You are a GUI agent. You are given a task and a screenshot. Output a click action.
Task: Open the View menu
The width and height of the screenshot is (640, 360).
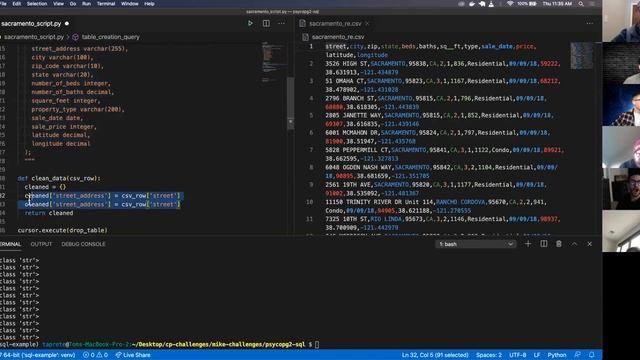pos(58,4)
